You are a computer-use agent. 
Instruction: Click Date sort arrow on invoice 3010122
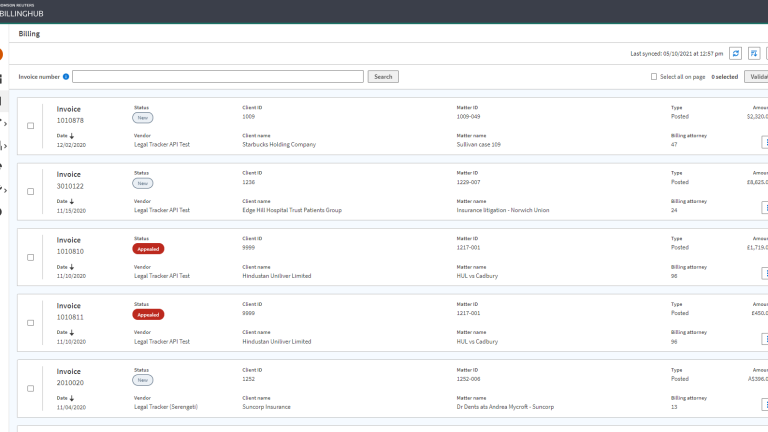coord(72,202)
